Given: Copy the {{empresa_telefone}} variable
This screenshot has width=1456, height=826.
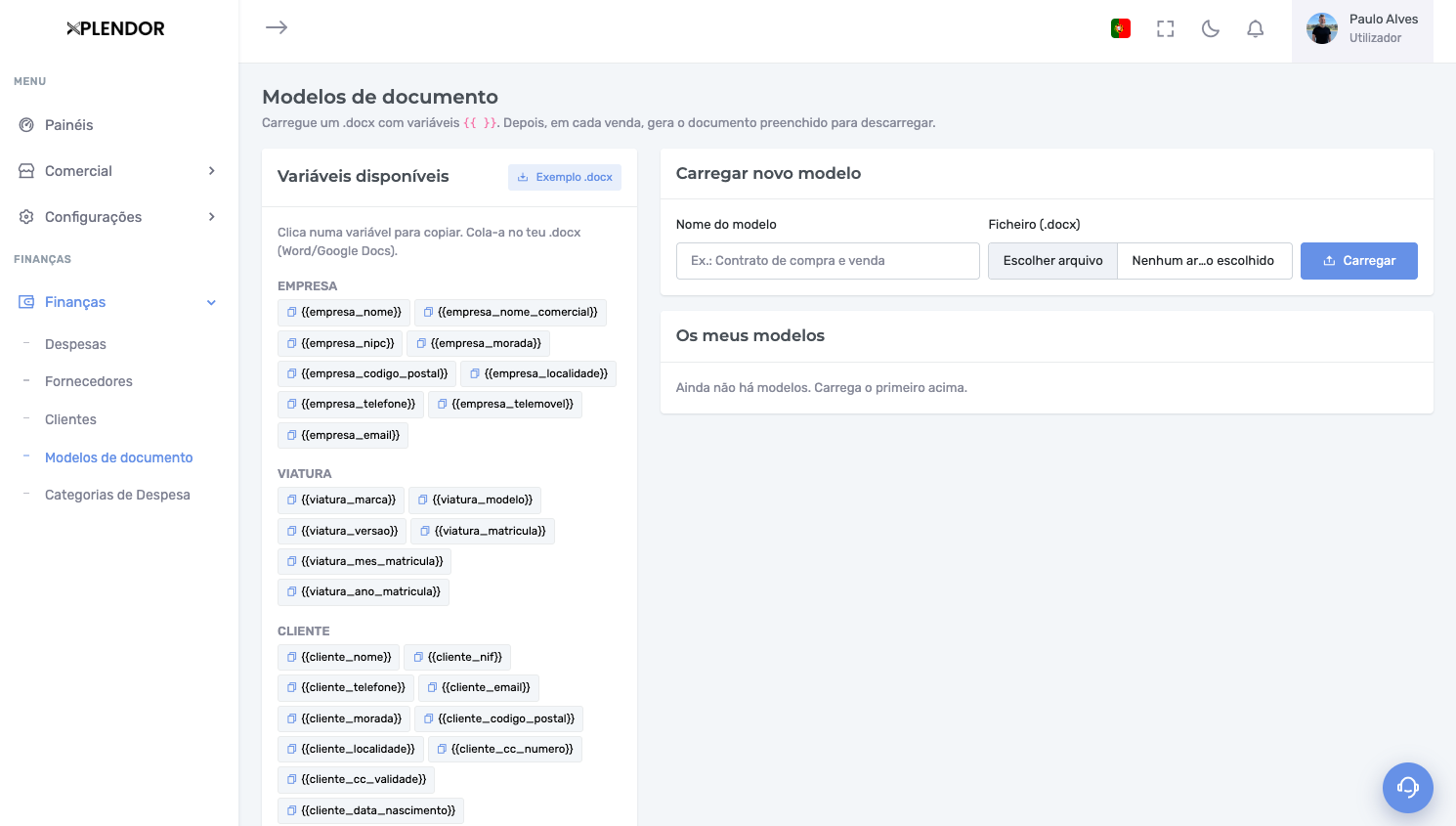Looking at the screenshot, I should (351, 405).
